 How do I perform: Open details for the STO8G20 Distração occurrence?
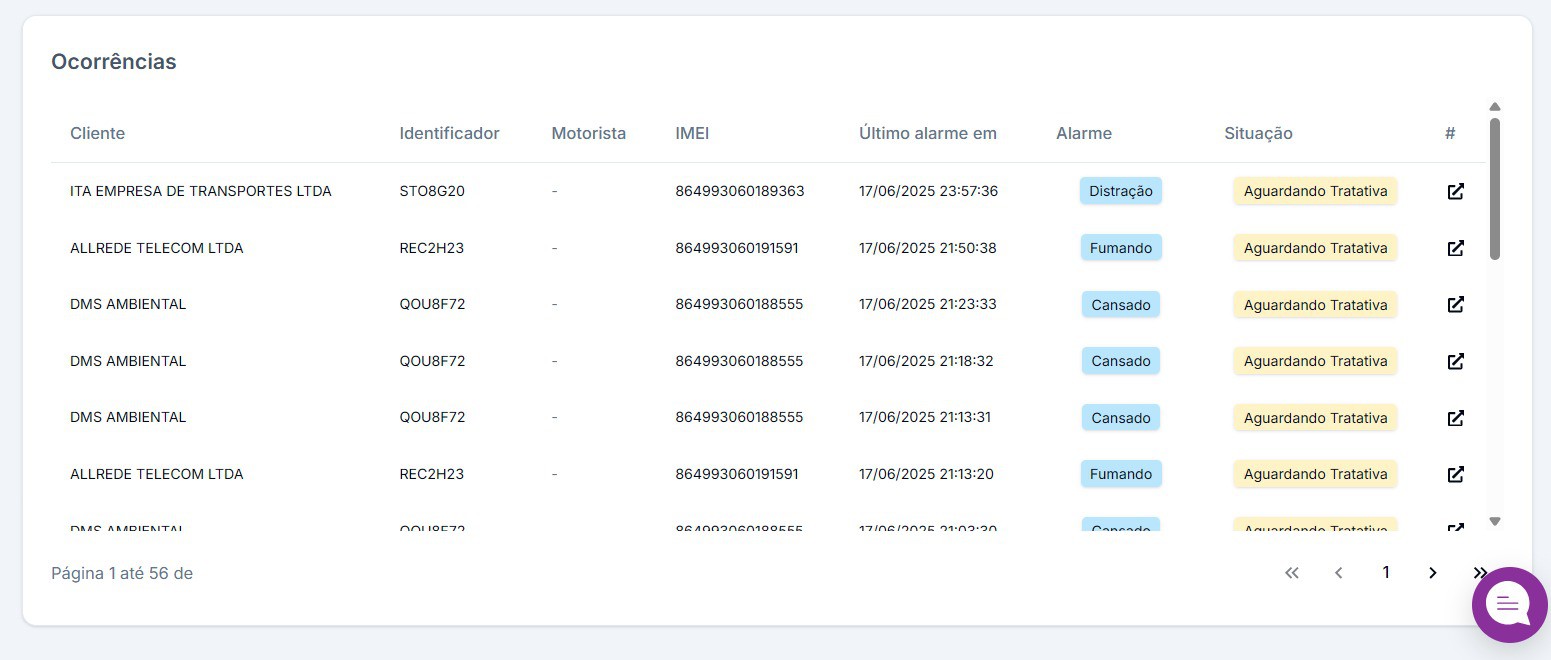1456,191
